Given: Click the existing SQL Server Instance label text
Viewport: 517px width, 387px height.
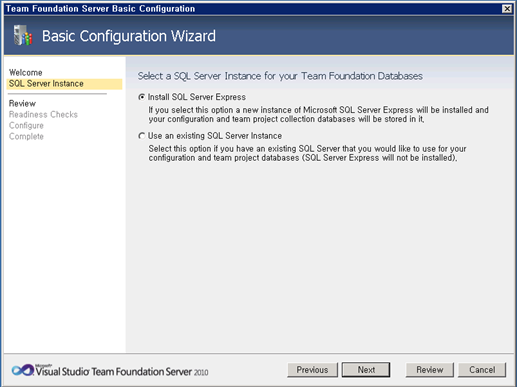Looking at the screenshot, I should [215, 136].
